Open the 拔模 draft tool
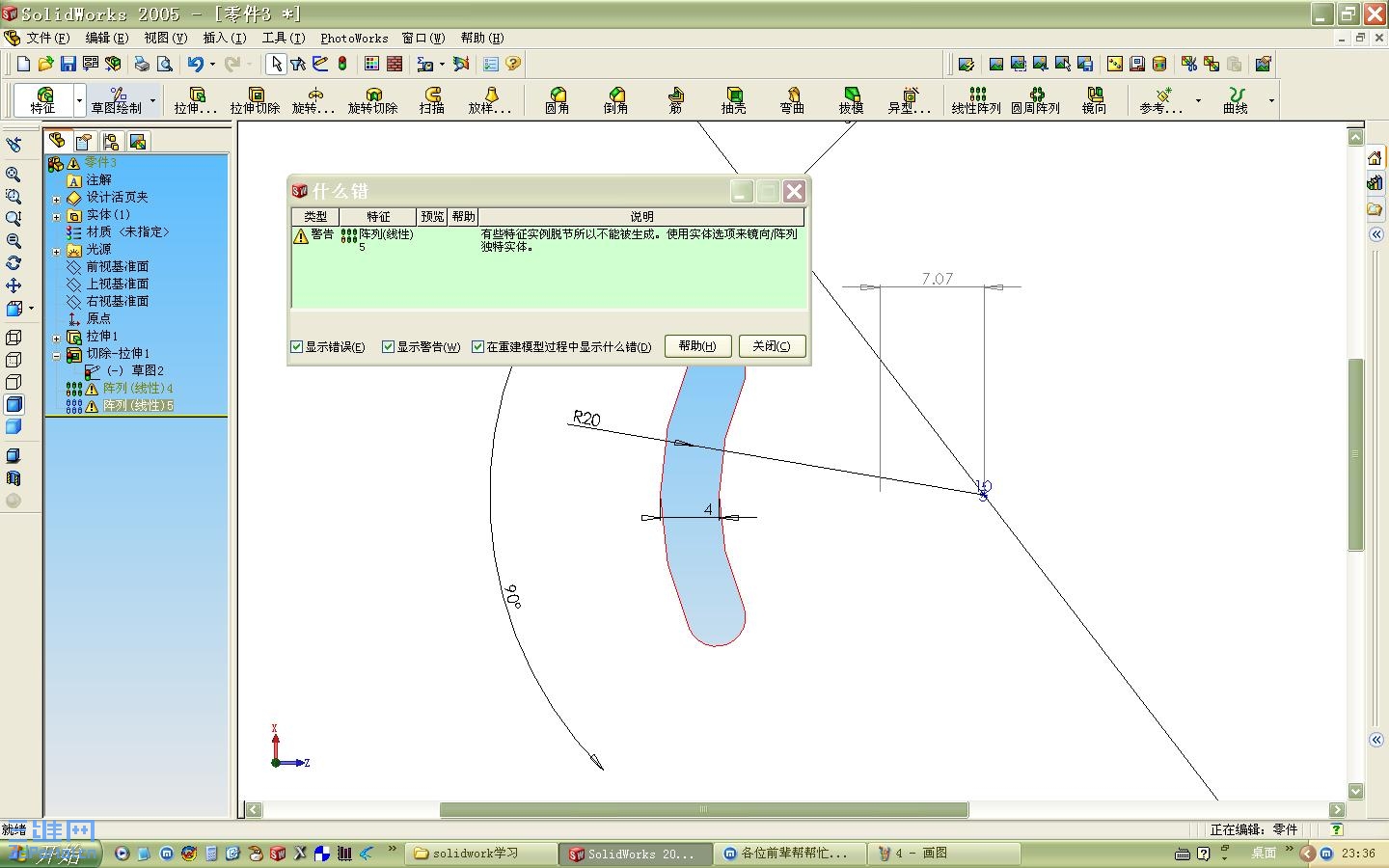Screen dimensions: 1389x868 click(851, 100)
